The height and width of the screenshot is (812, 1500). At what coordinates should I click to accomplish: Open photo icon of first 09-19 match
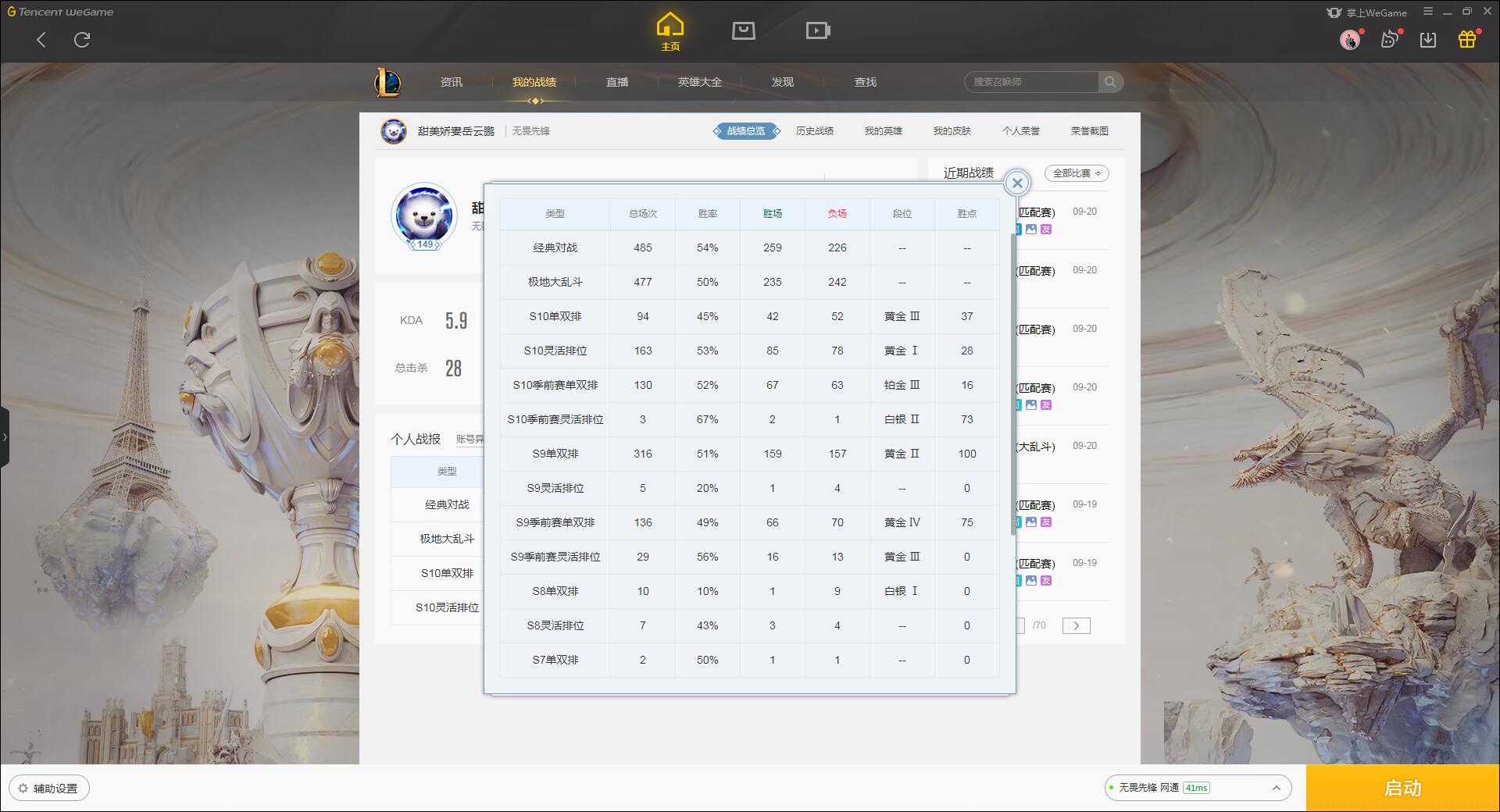1031,522
